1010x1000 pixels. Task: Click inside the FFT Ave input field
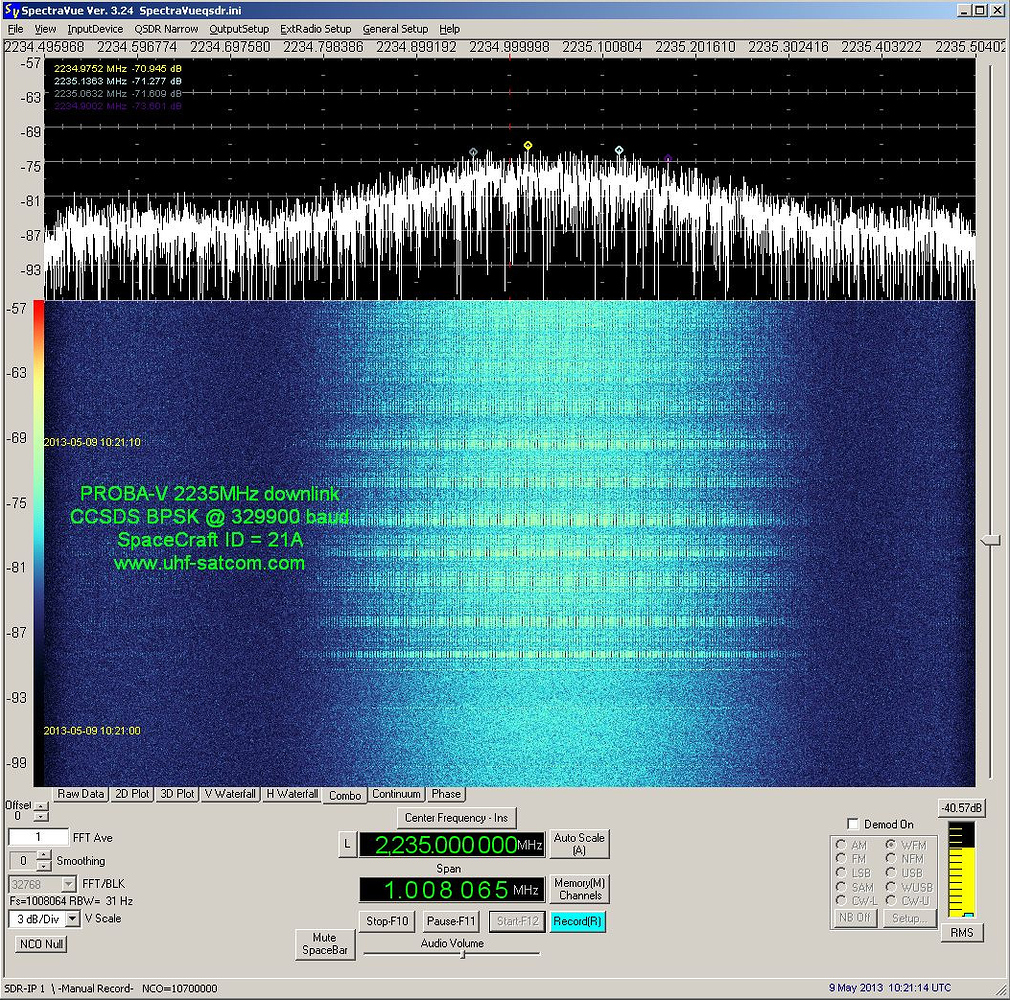38,836
